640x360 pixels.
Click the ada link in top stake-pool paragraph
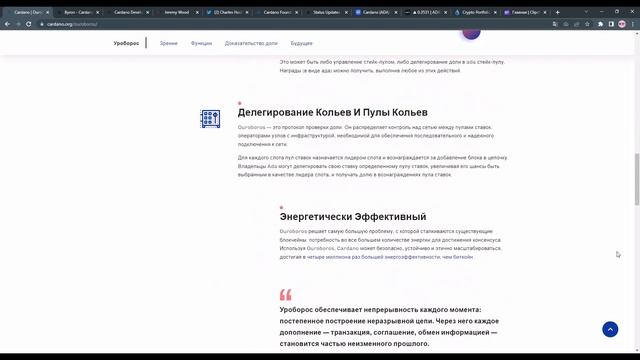(x=471, y=62)
